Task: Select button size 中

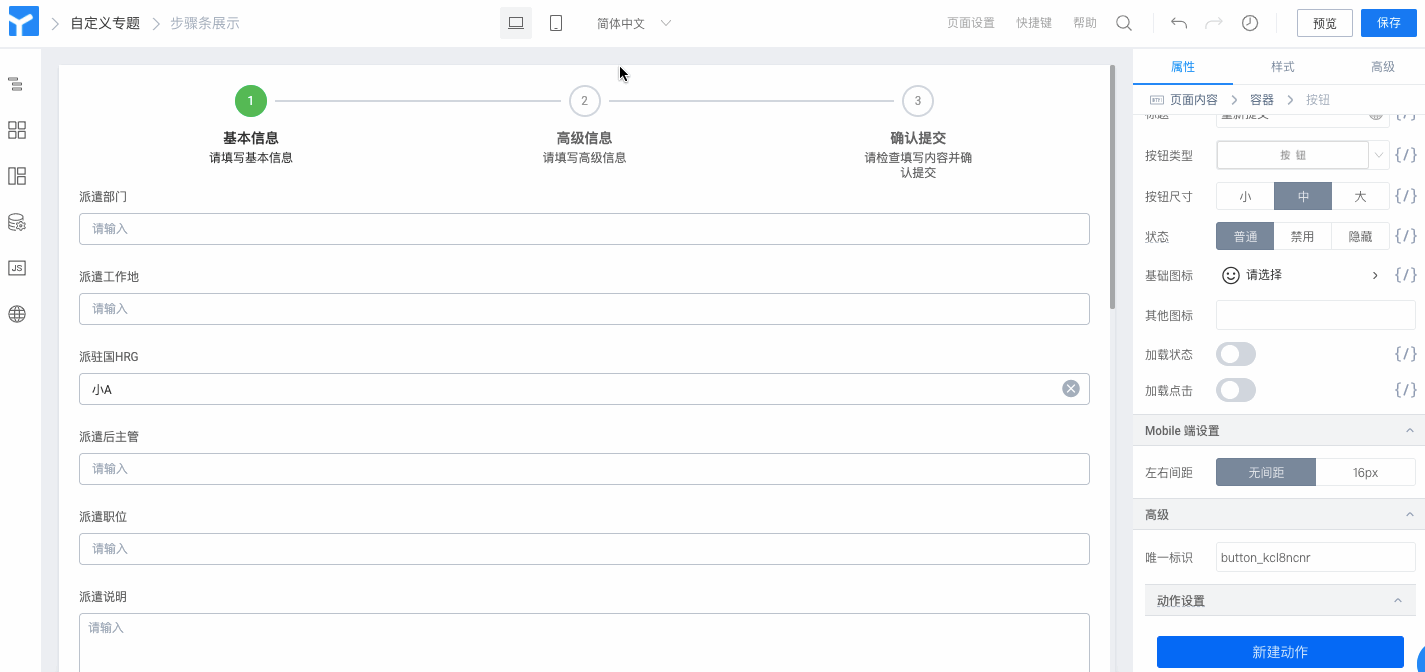Action: coord(1303,196)
